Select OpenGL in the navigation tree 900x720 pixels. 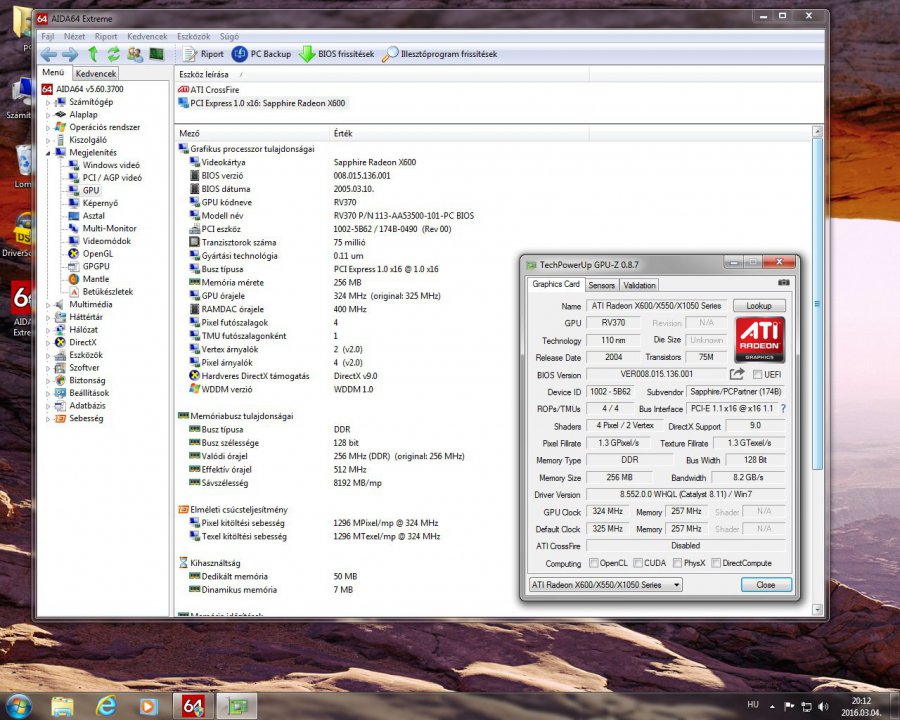97,254
